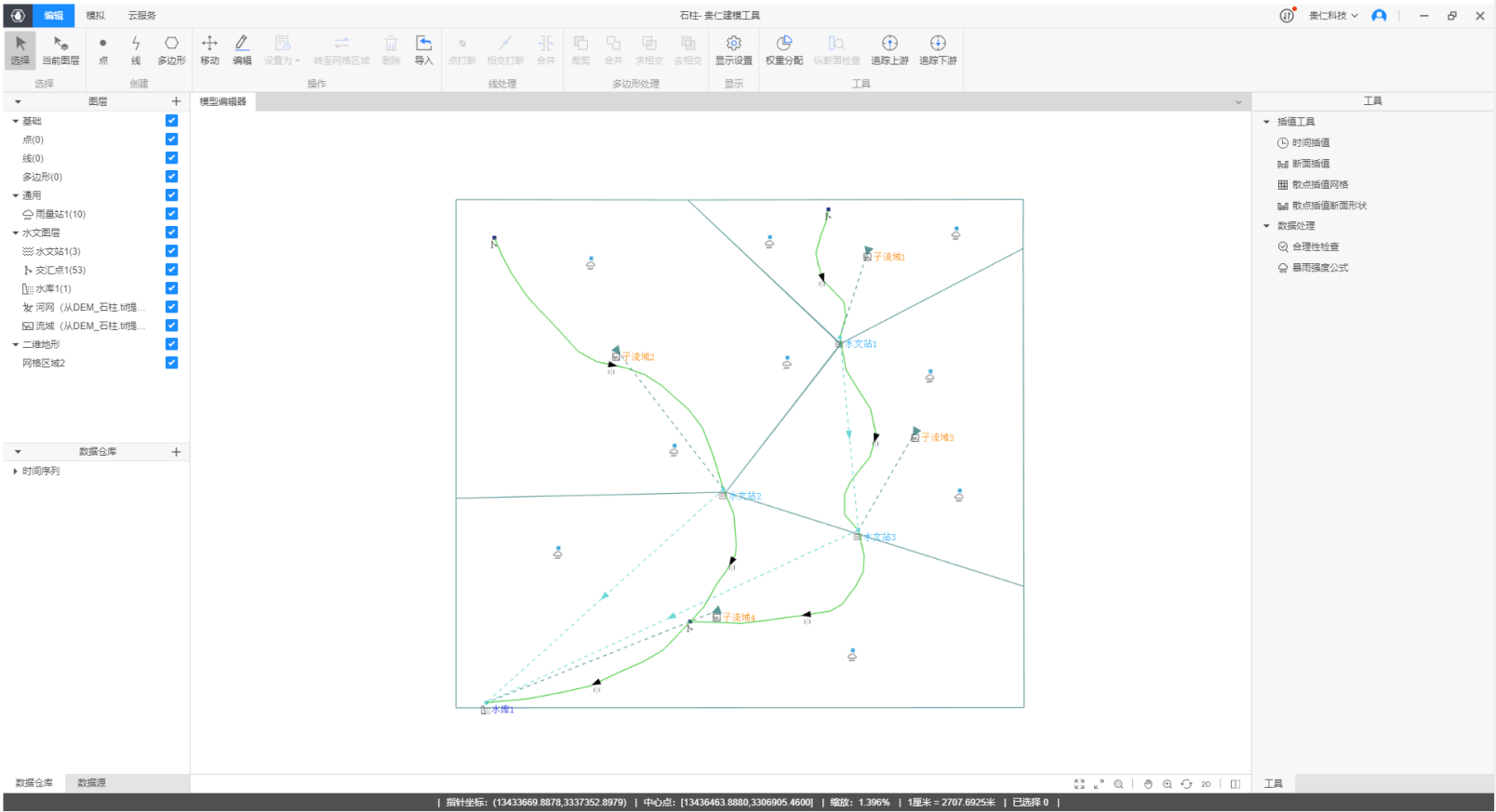Activate the 移动 move tool
Image resolution: width=1496 pixels, height=812 pixels.
209,50
